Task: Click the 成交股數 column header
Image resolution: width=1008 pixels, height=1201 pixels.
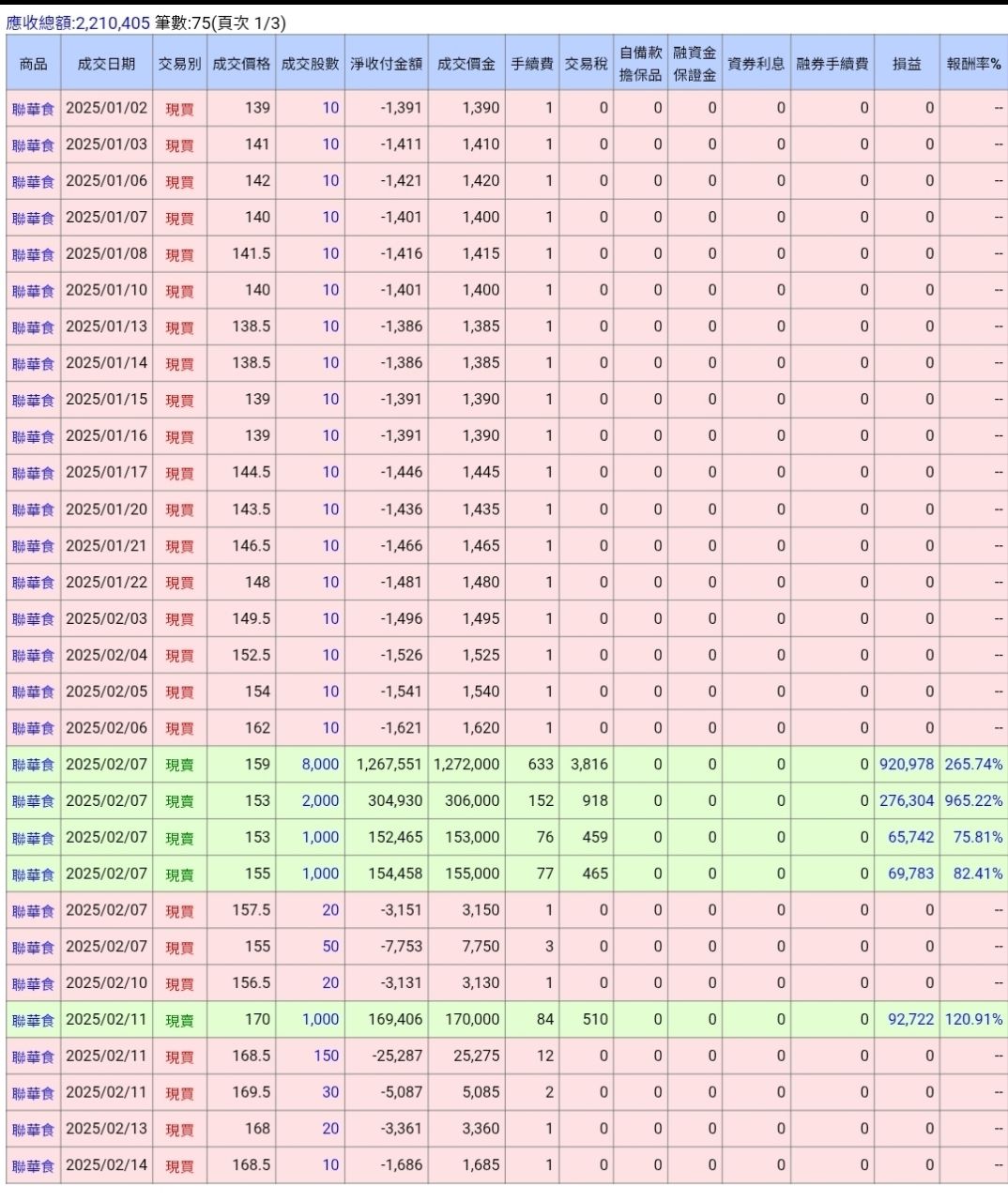Action: [x=310, y=64]
